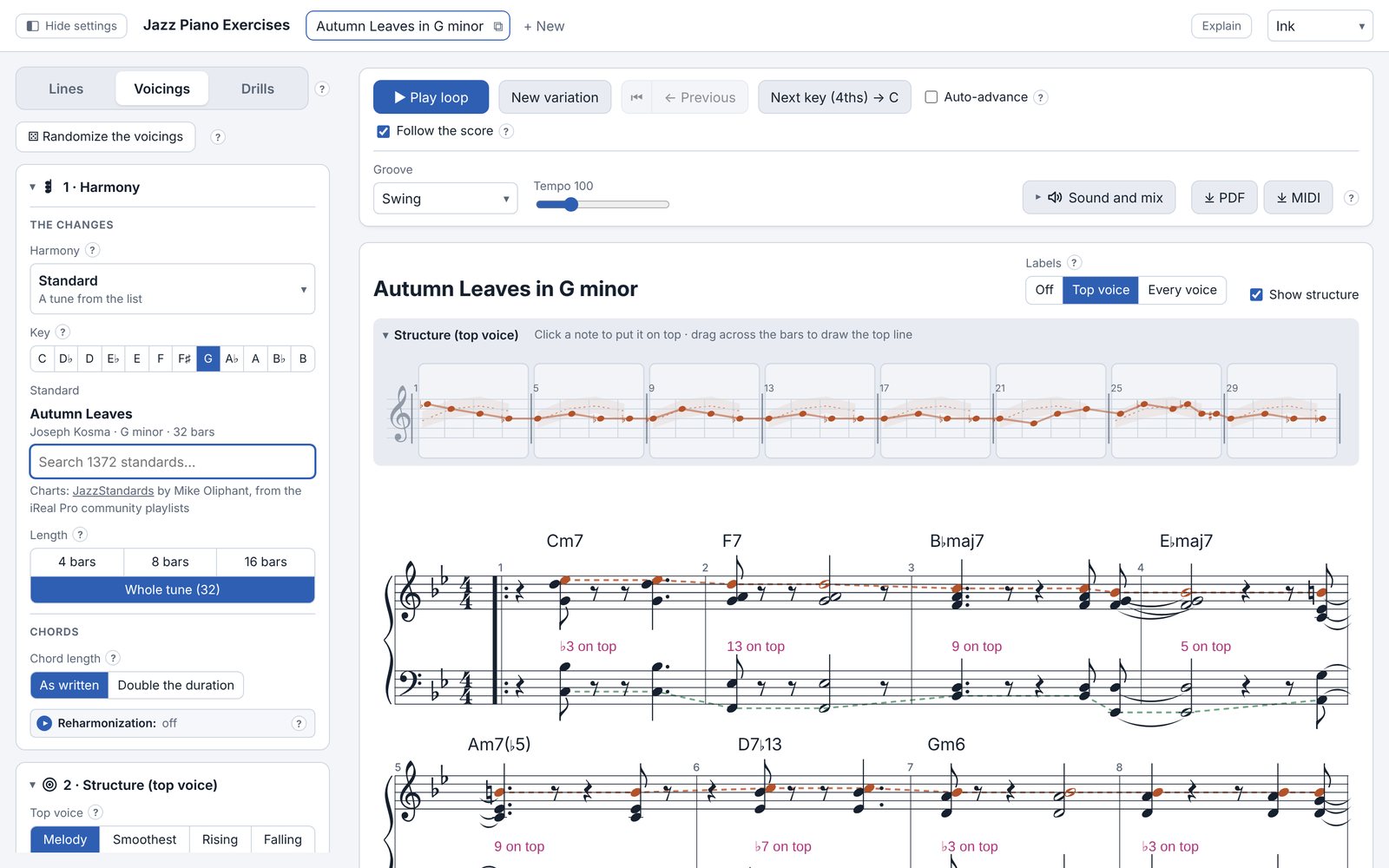The width and height of the screenshot is (1389, 868).
Task: Switch to the Lines tab
Action: tap(66, 89)
